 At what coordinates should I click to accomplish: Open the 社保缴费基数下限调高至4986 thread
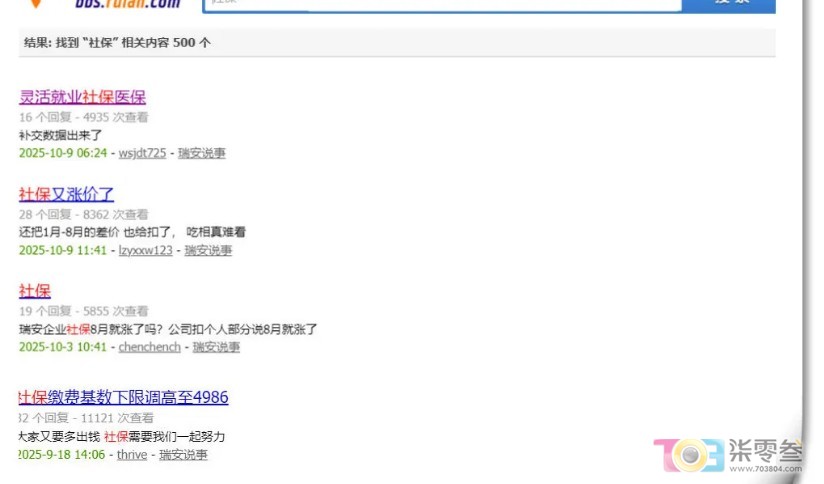[x=124, y=398]
